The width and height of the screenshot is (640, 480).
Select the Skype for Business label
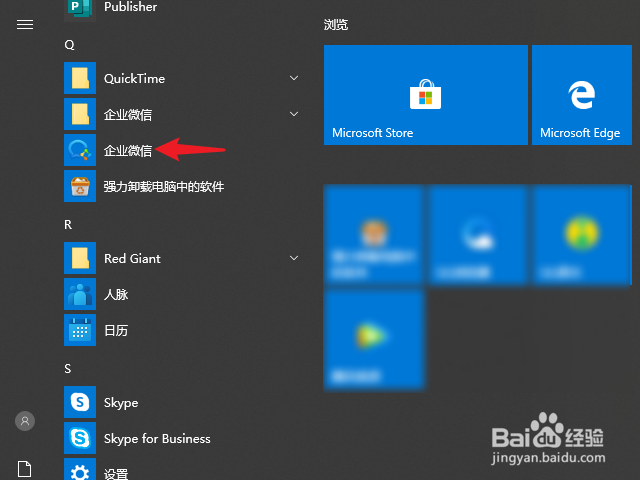tap(157, 439)
